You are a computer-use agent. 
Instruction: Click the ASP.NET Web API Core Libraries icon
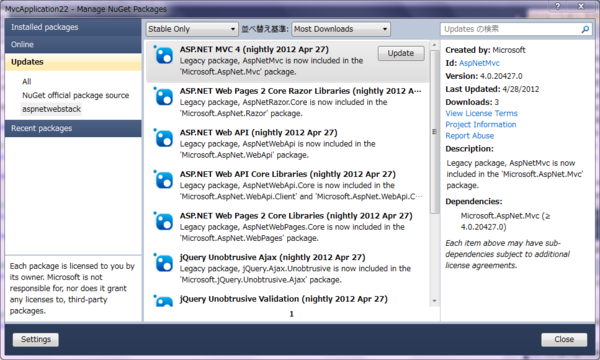[163, 180]
